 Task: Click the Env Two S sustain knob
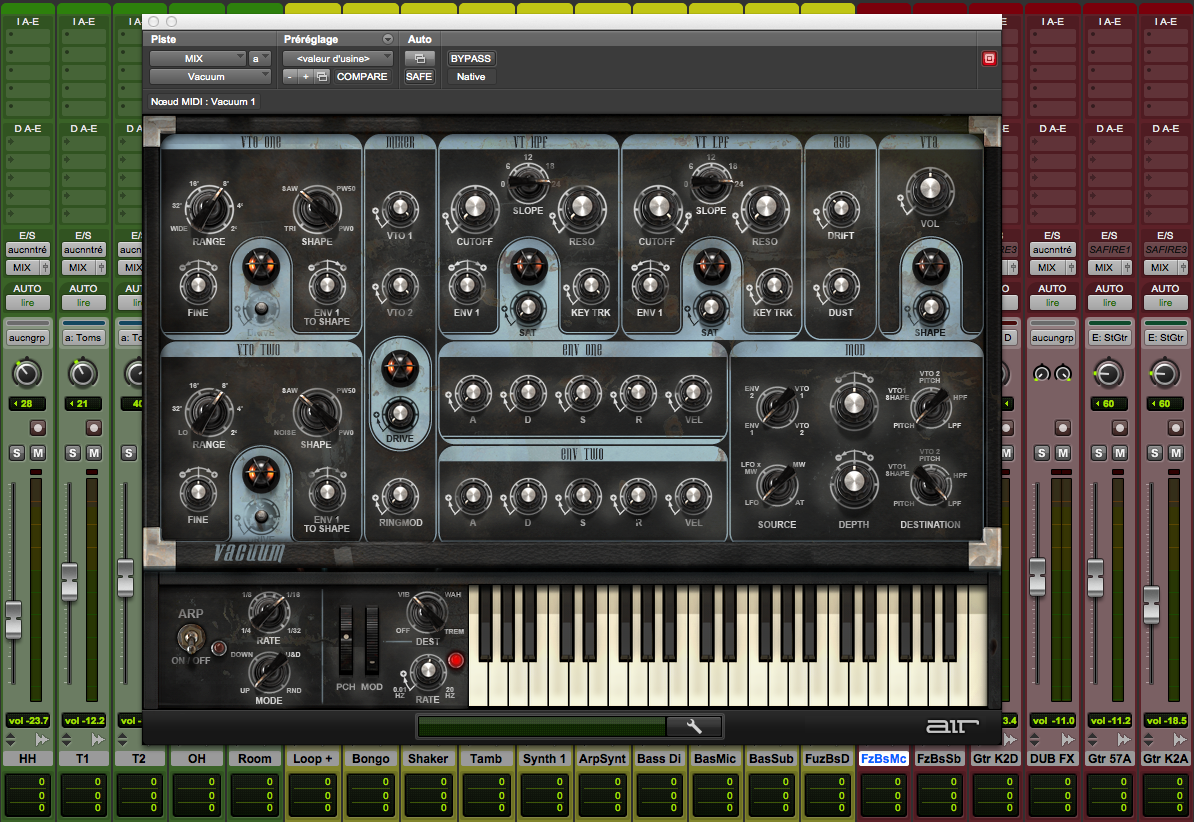pos(583,496)
